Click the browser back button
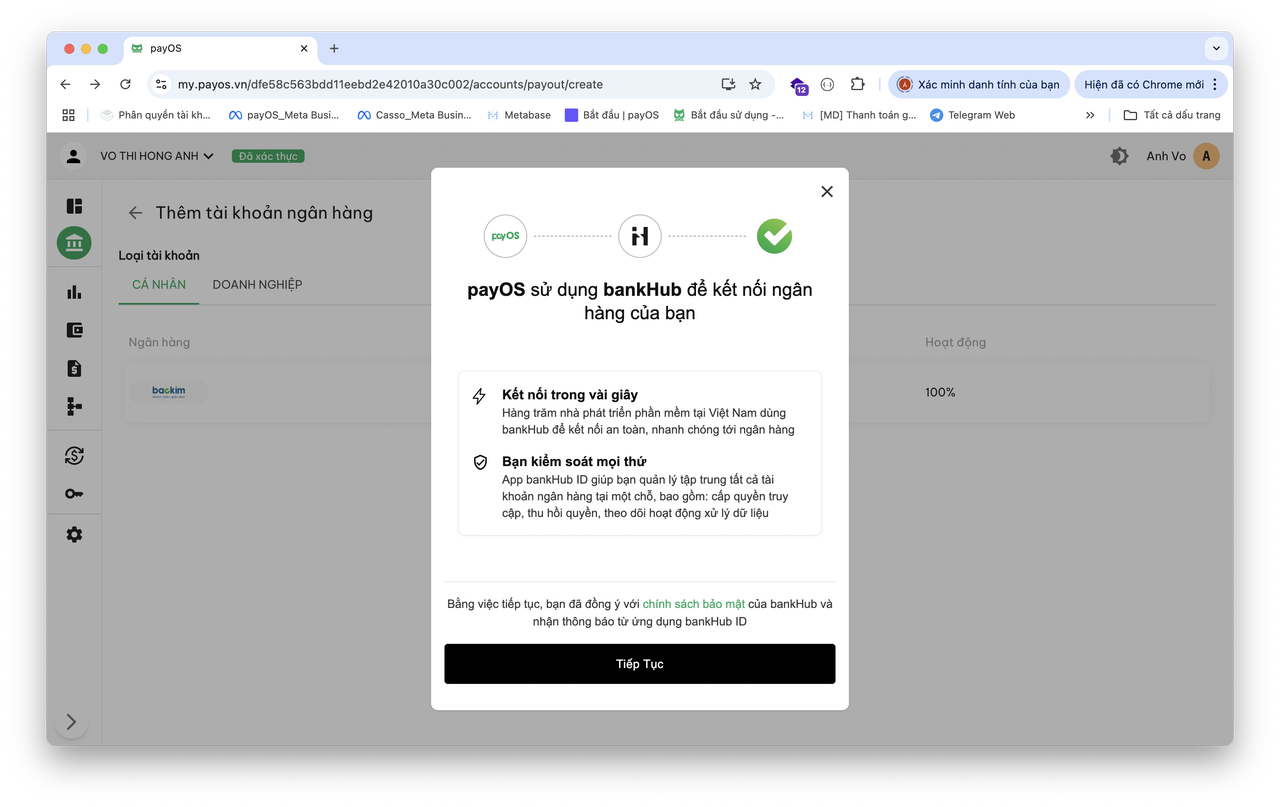Viewport: 1280px width, 807px height. coord(66,85)
